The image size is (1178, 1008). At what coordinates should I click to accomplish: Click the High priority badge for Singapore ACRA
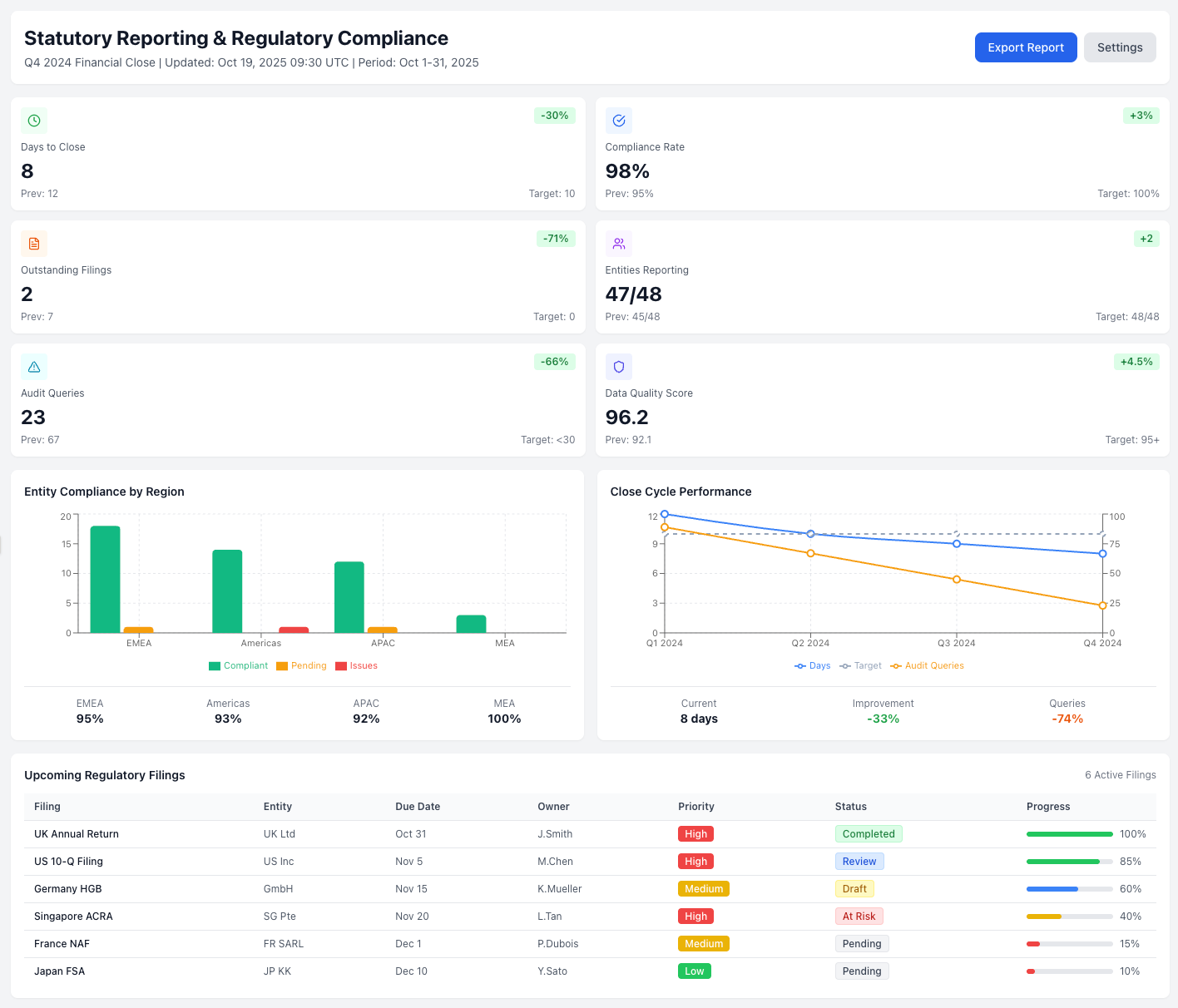(696, 917)
